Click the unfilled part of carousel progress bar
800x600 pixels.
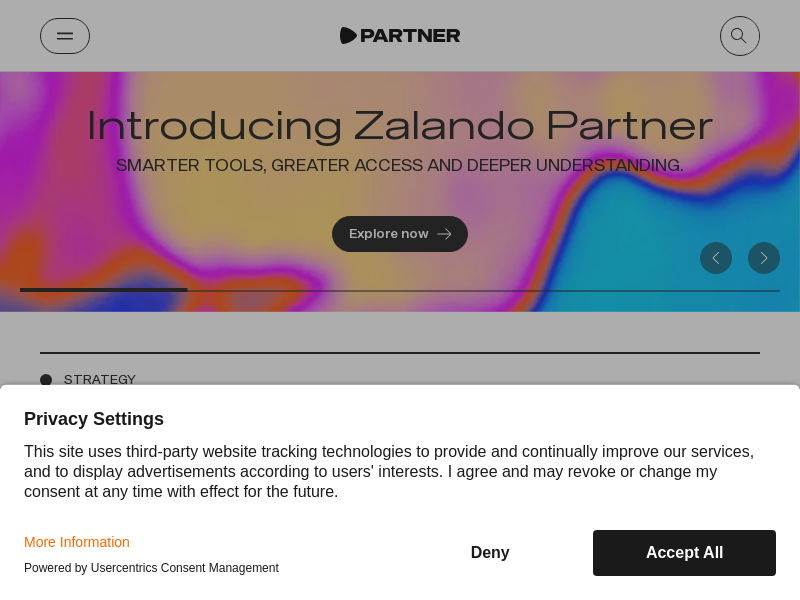tap(480, 290)
